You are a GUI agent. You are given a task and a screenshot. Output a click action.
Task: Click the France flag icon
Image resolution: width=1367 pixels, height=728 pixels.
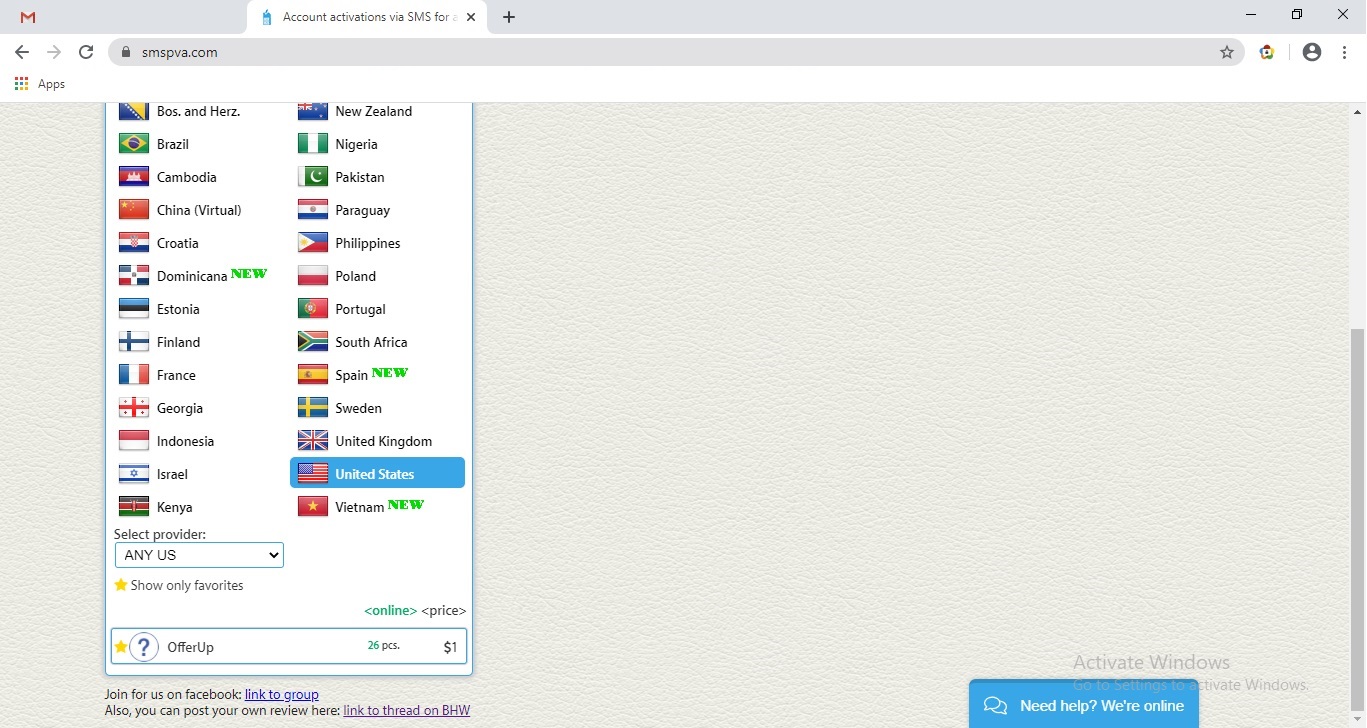pyautogui.click(x=134, y=375)
